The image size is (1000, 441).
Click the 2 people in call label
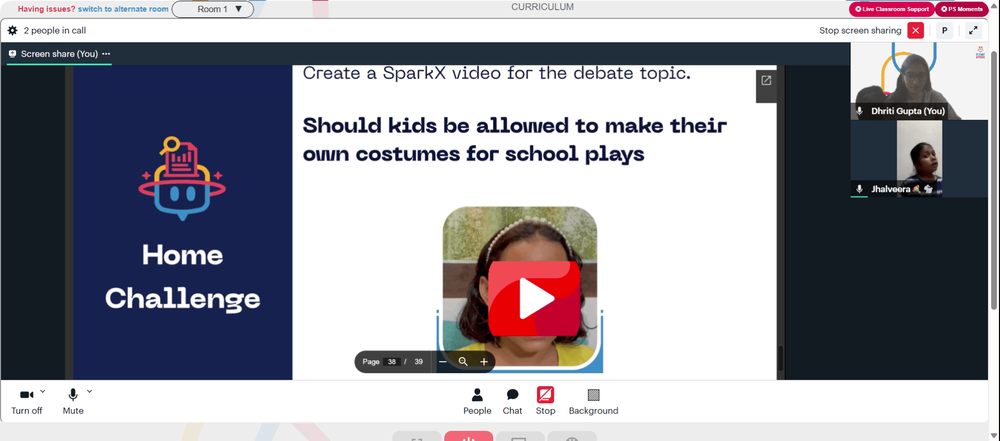55,31
